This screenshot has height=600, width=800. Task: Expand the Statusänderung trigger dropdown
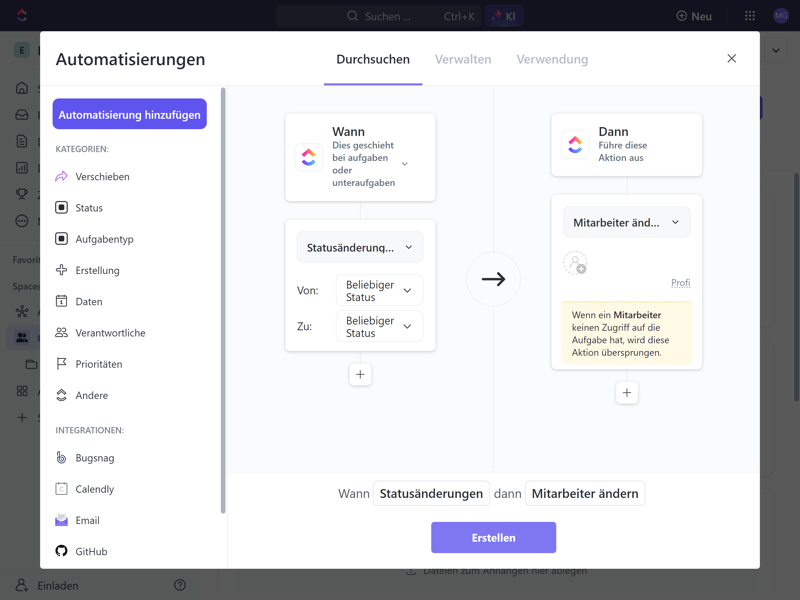pyautogui.click(x=360, y=247)
